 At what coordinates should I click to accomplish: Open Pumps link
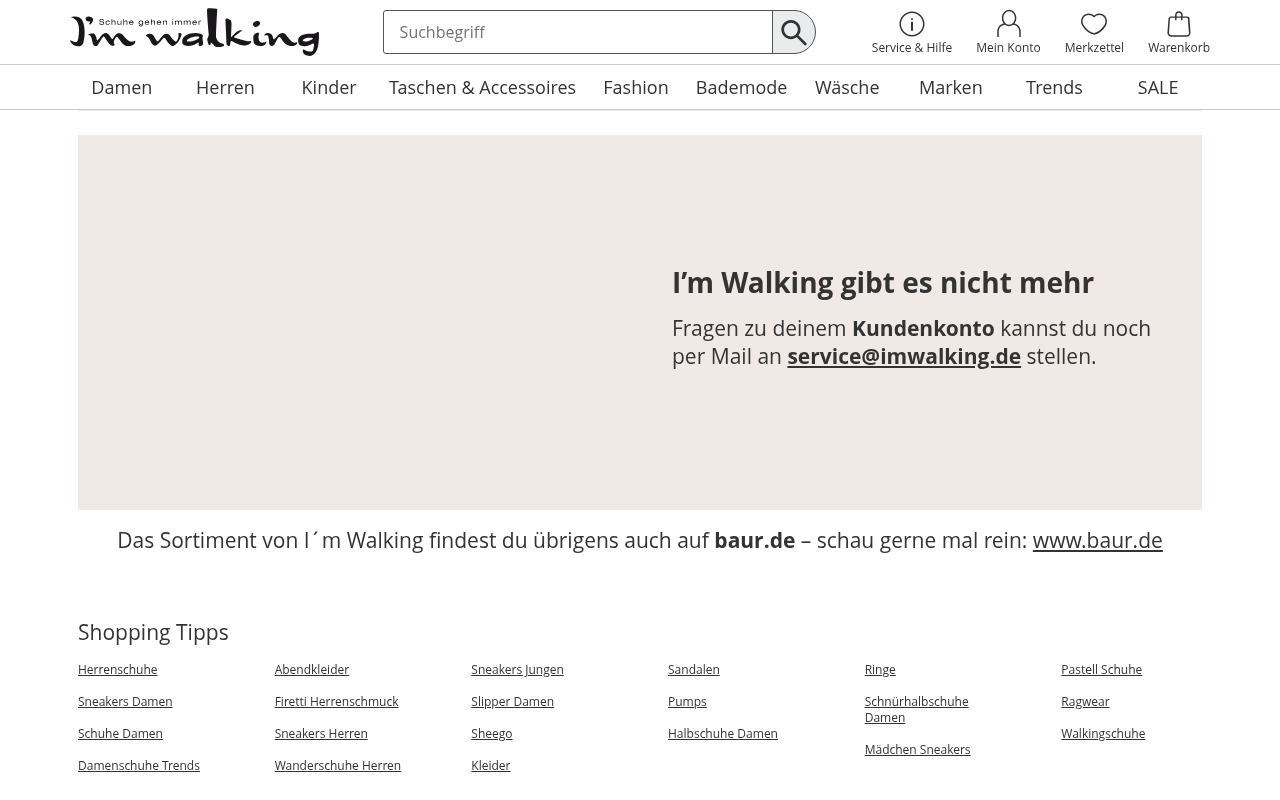pyautogui.click(x=687, y=702)
